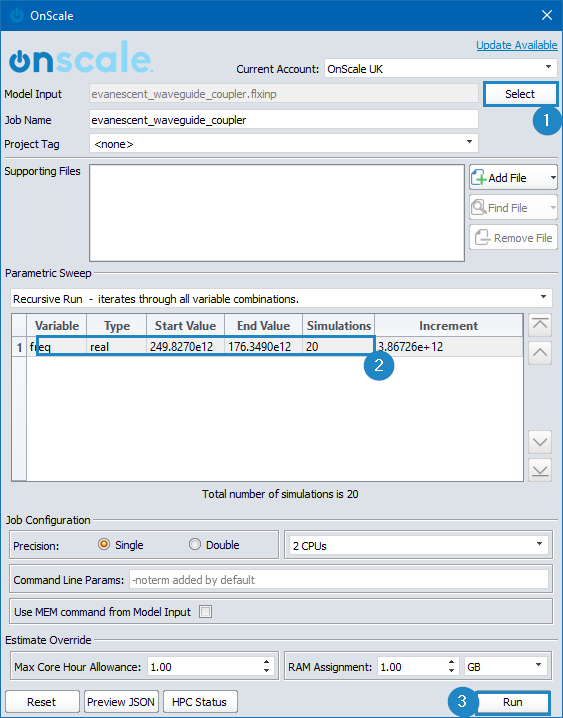The width and height of the screenshot is (563, 718).
Task: Click the Preview JSON button
Action: tap(121, 702)
